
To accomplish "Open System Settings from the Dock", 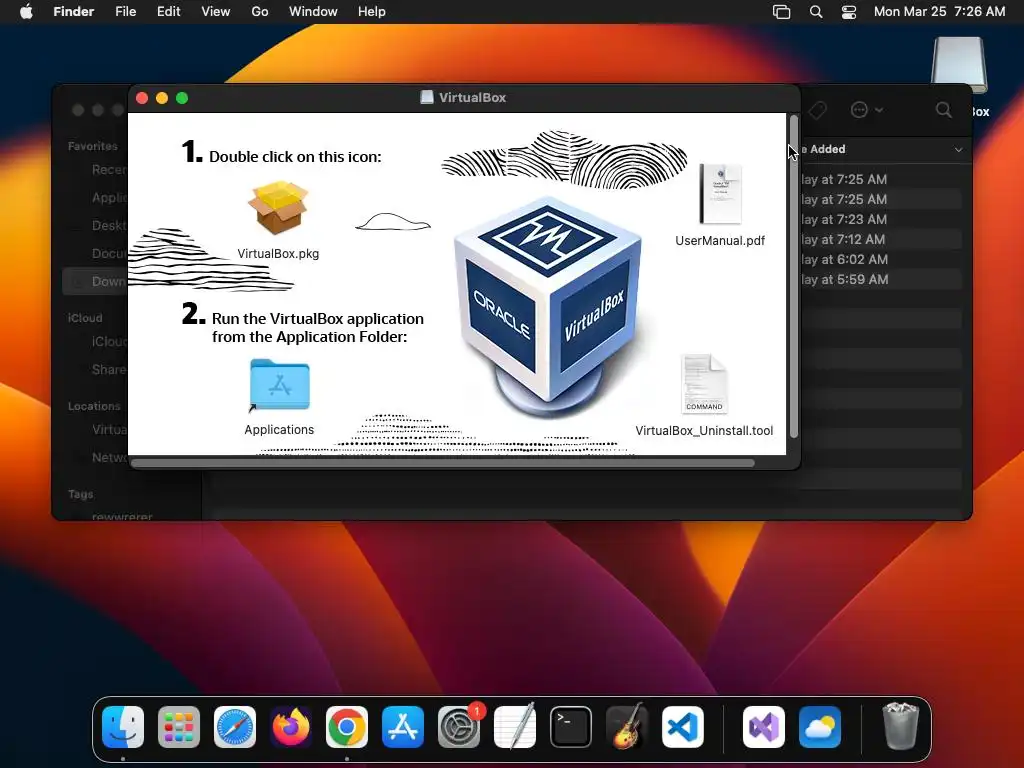I will click(x=459, y=727).
